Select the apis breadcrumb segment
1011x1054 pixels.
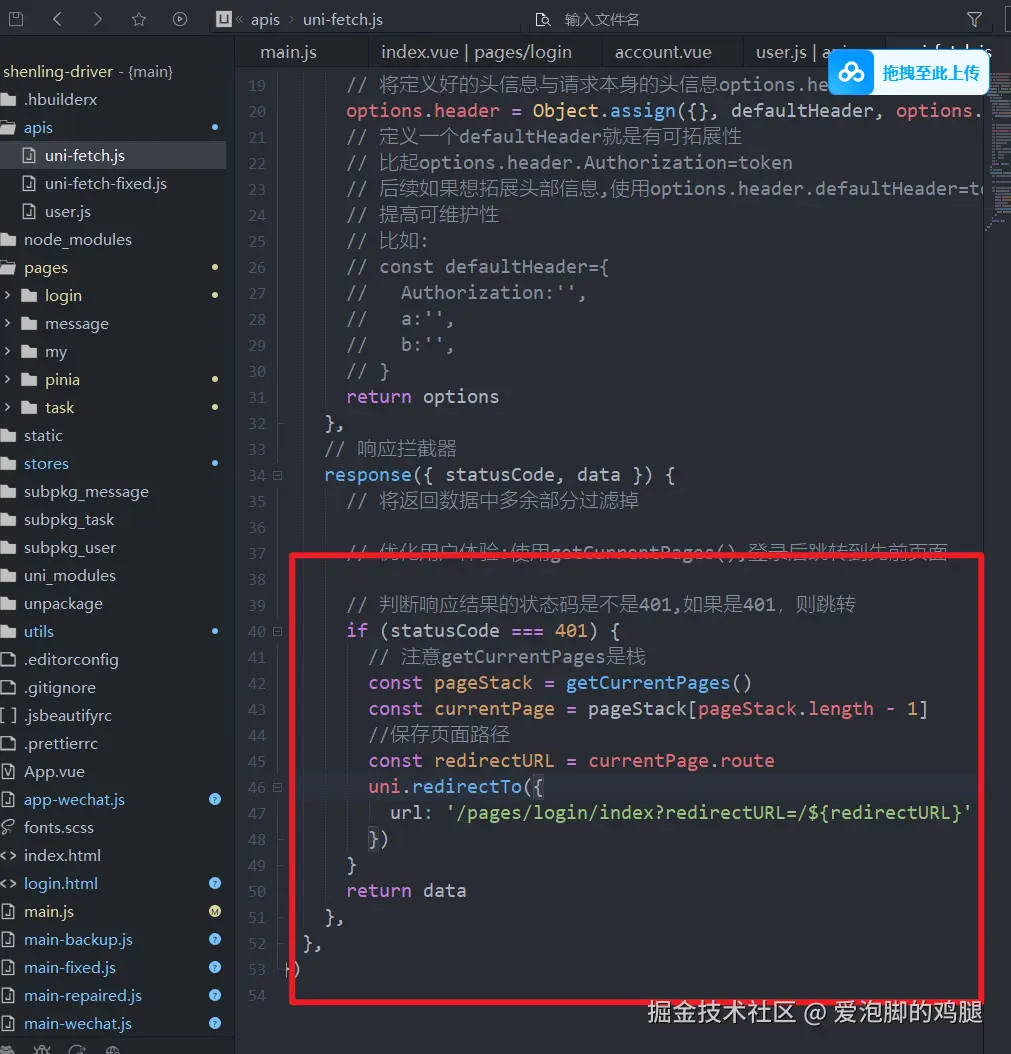tap(265, 19)
